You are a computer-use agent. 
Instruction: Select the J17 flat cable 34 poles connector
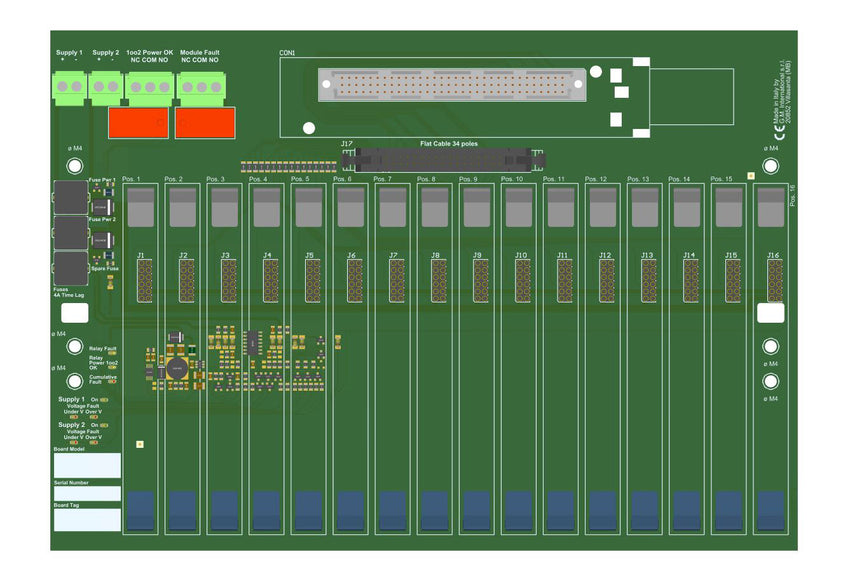pos(447,158)
